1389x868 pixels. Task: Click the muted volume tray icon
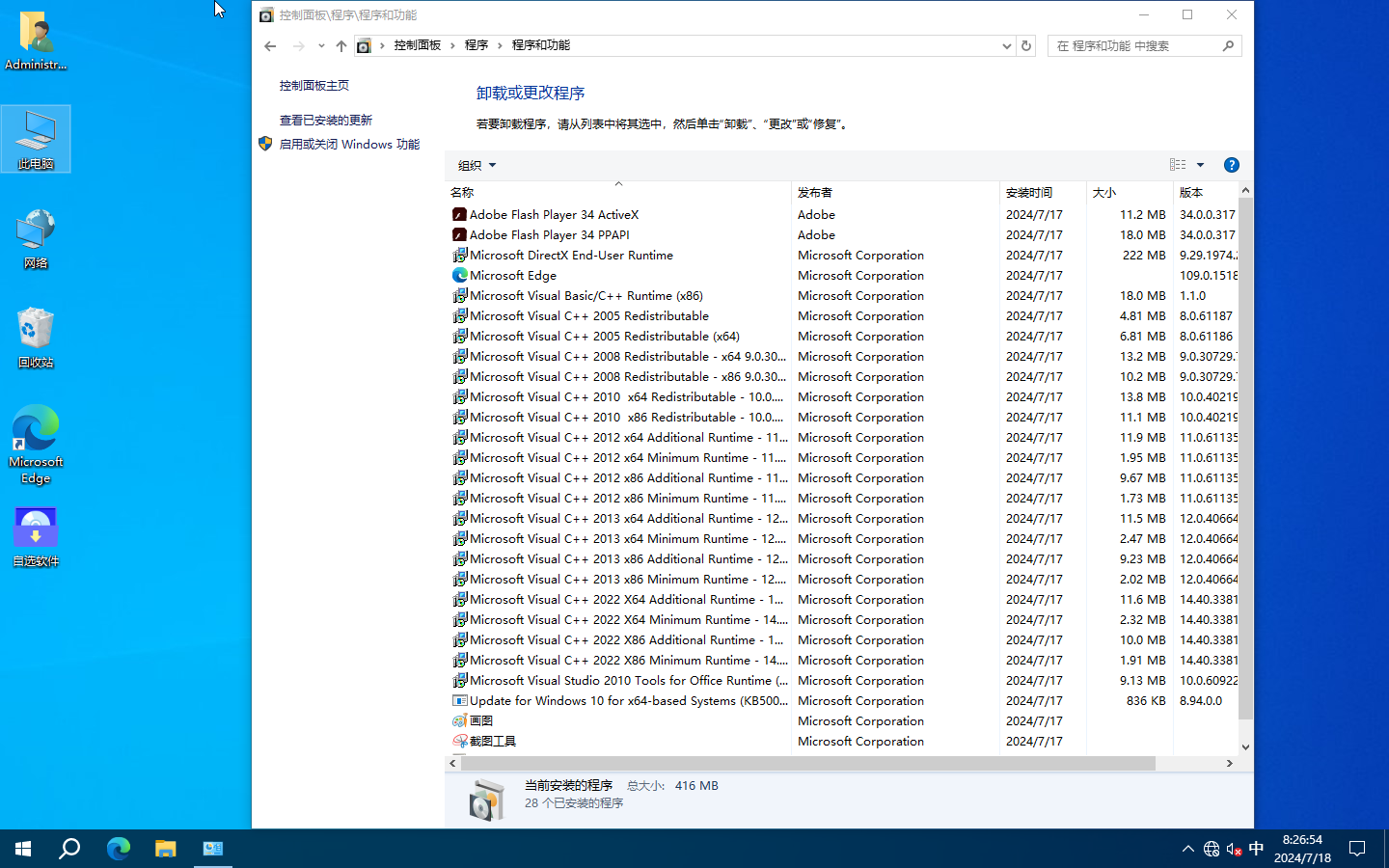1234,849
